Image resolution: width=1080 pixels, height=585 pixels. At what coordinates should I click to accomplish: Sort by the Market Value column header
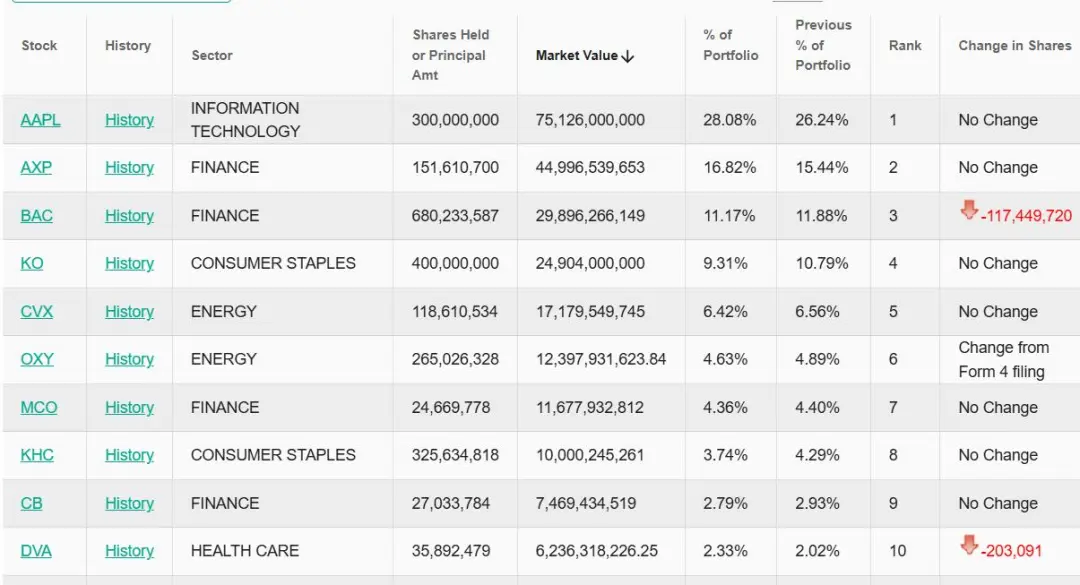[x=577, y=56]
